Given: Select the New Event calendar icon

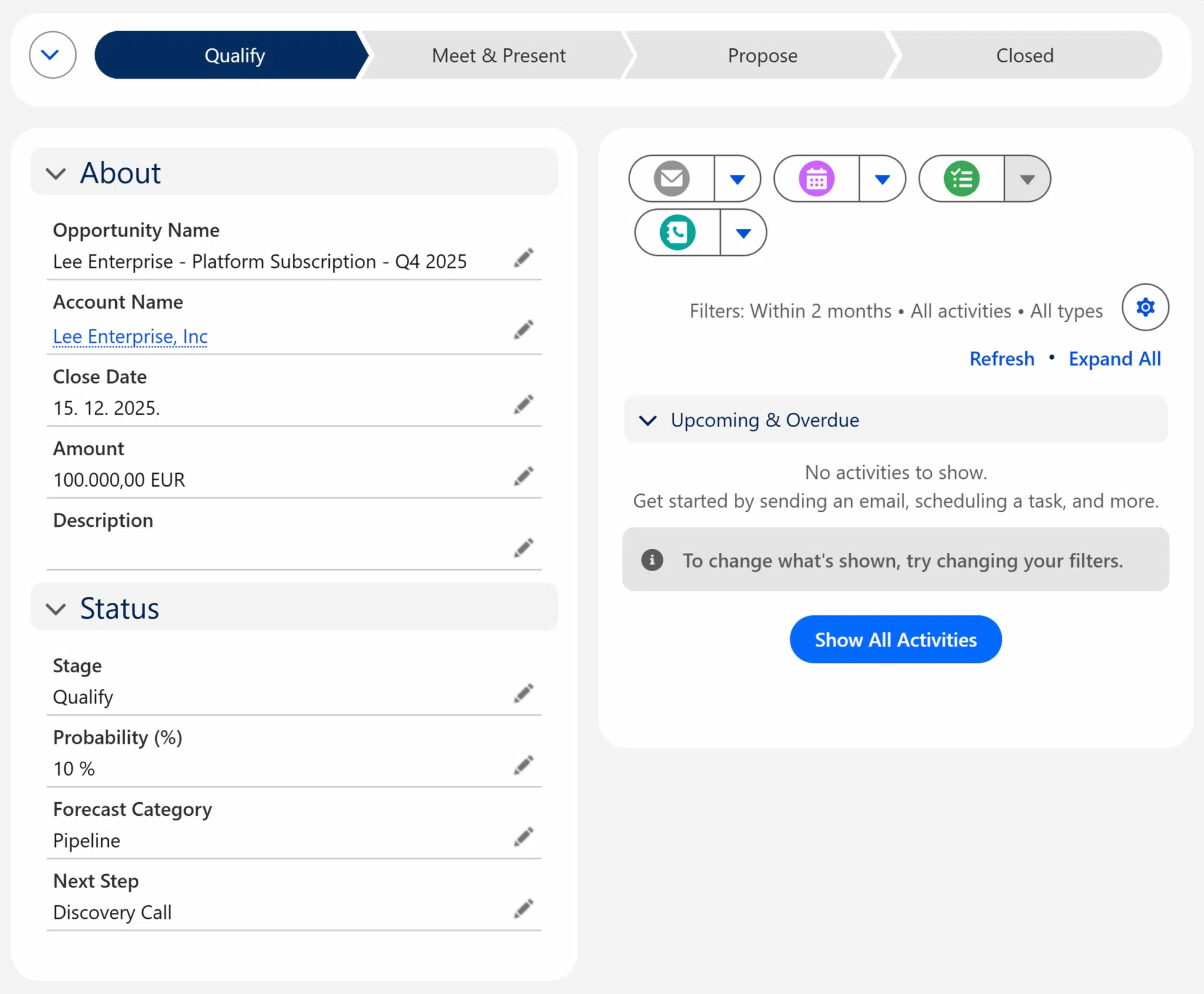Looking at the screenshot, I should tap(816, 178).
